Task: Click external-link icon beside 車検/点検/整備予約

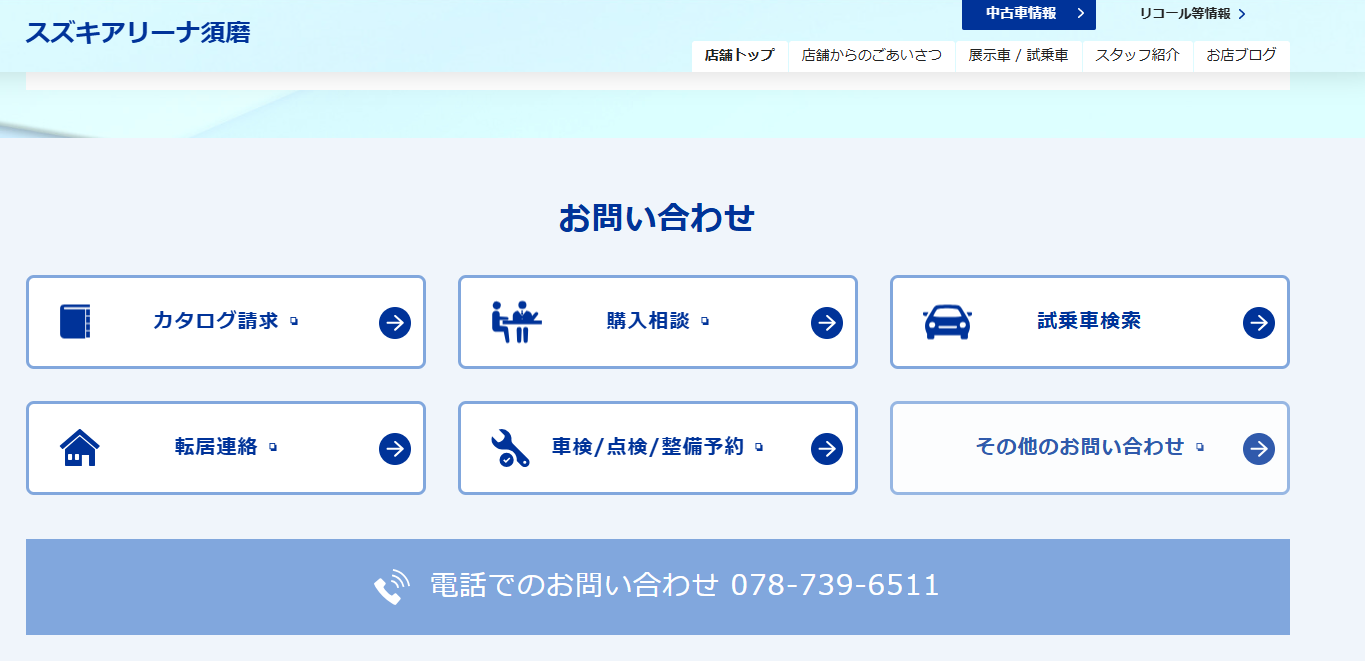Action: [x=759, y=448]
